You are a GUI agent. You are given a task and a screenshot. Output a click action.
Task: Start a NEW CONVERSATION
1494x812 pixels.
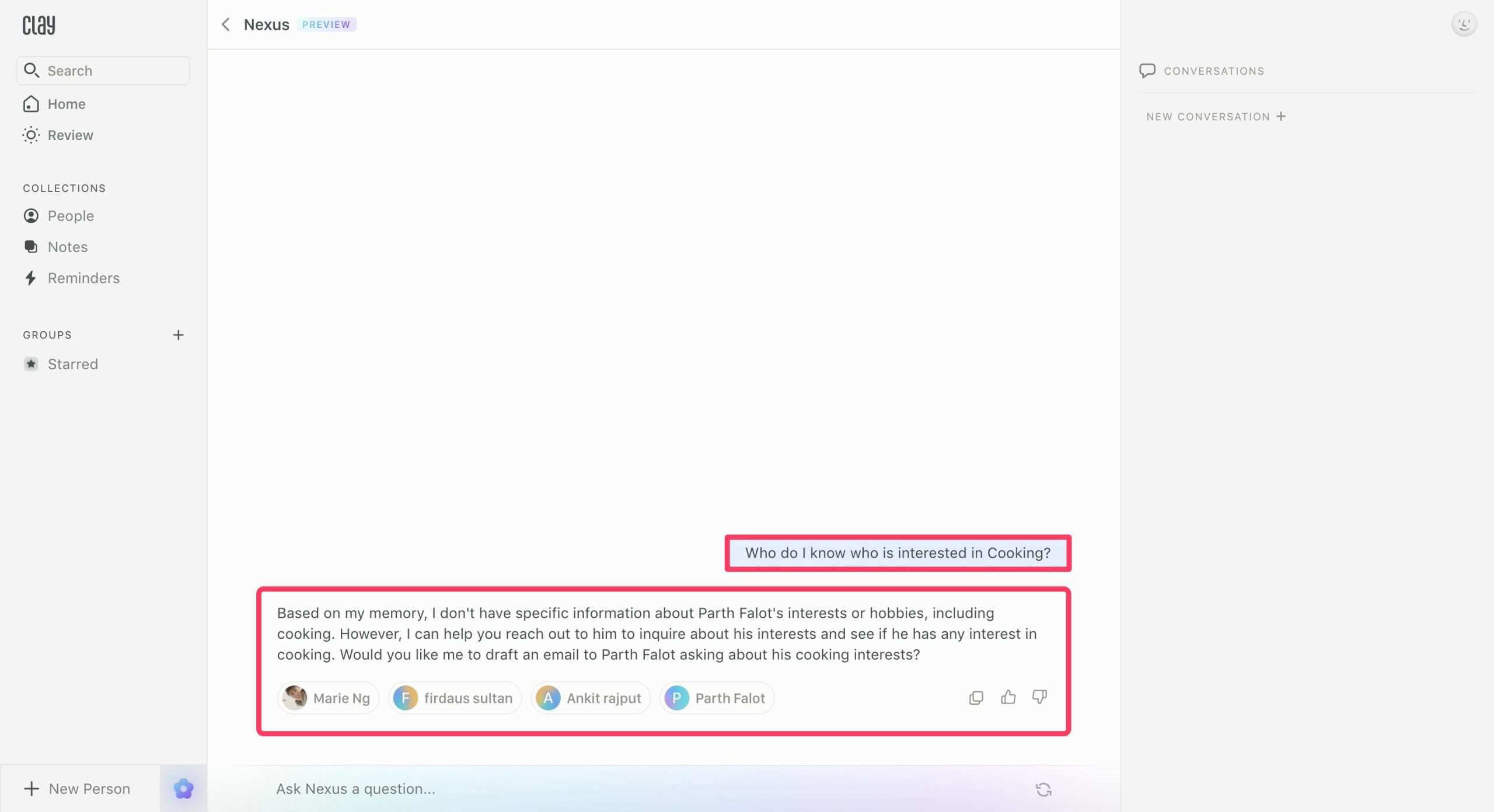[x=1216, y=117]
